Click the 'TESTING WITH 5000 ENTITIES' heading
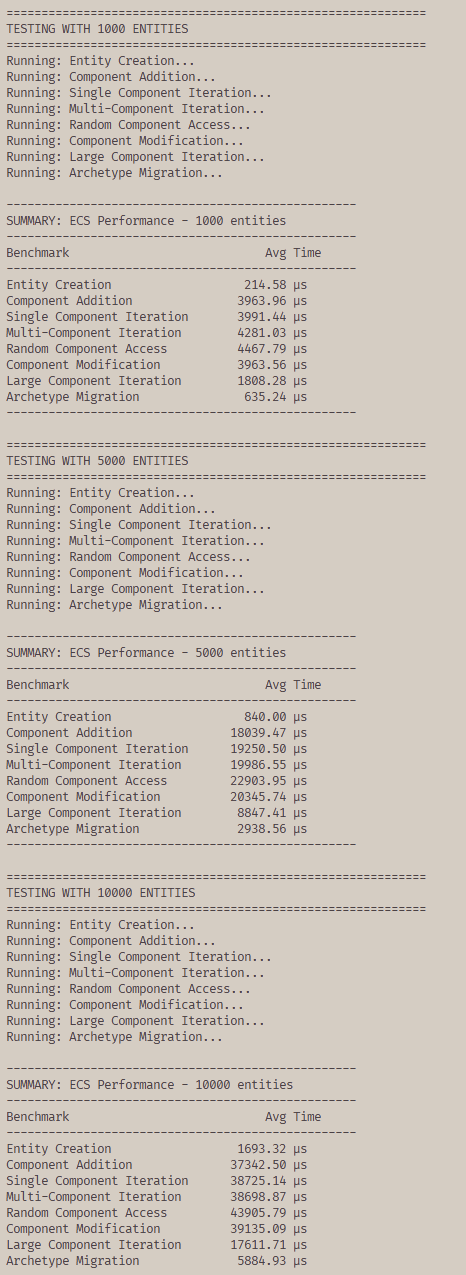Screen dimensions: 466x1275 tap(97, 461)
